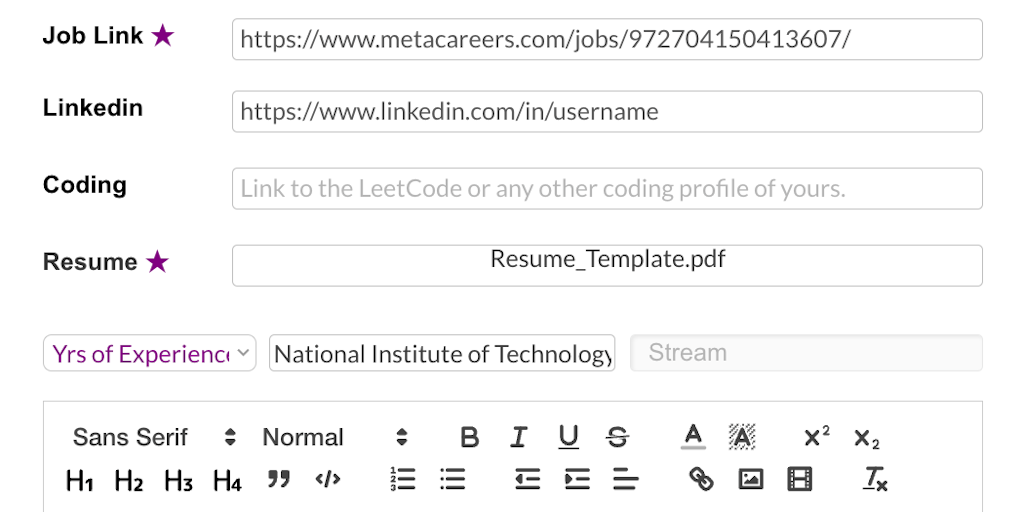Insert a video into editor

800,480
